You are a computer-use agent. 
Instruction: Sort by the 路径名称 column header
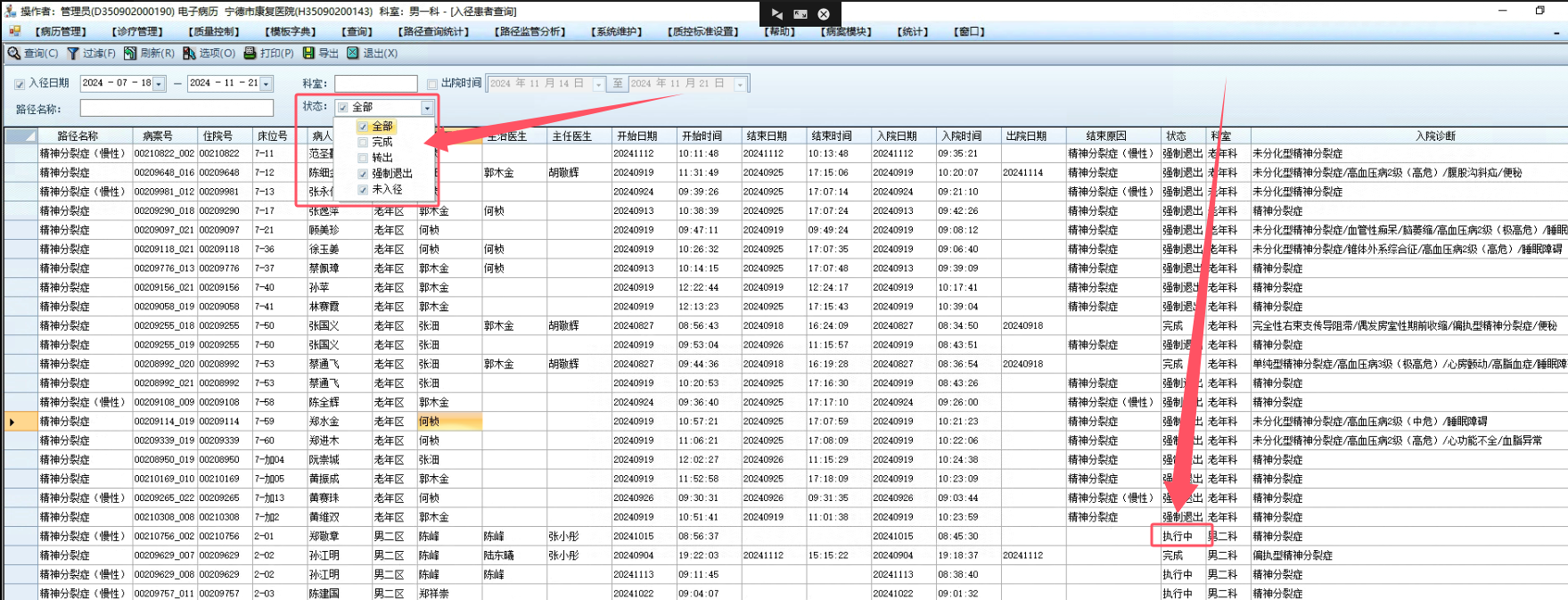pos(85,136)
